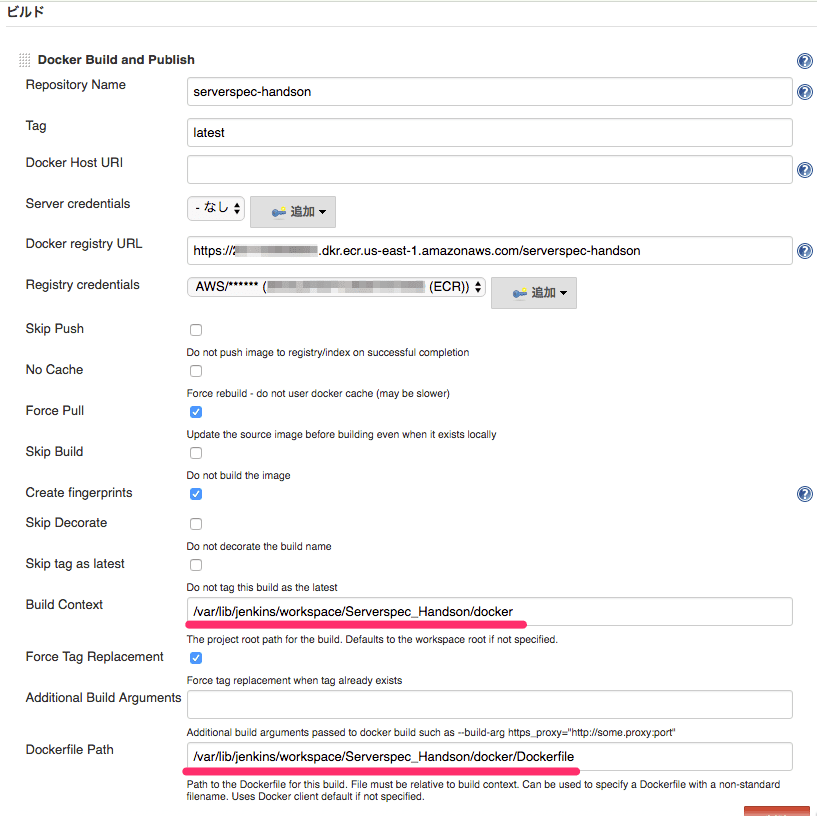Disable Force Tag Replacement
817x816 pixels.
coord(196,657)
